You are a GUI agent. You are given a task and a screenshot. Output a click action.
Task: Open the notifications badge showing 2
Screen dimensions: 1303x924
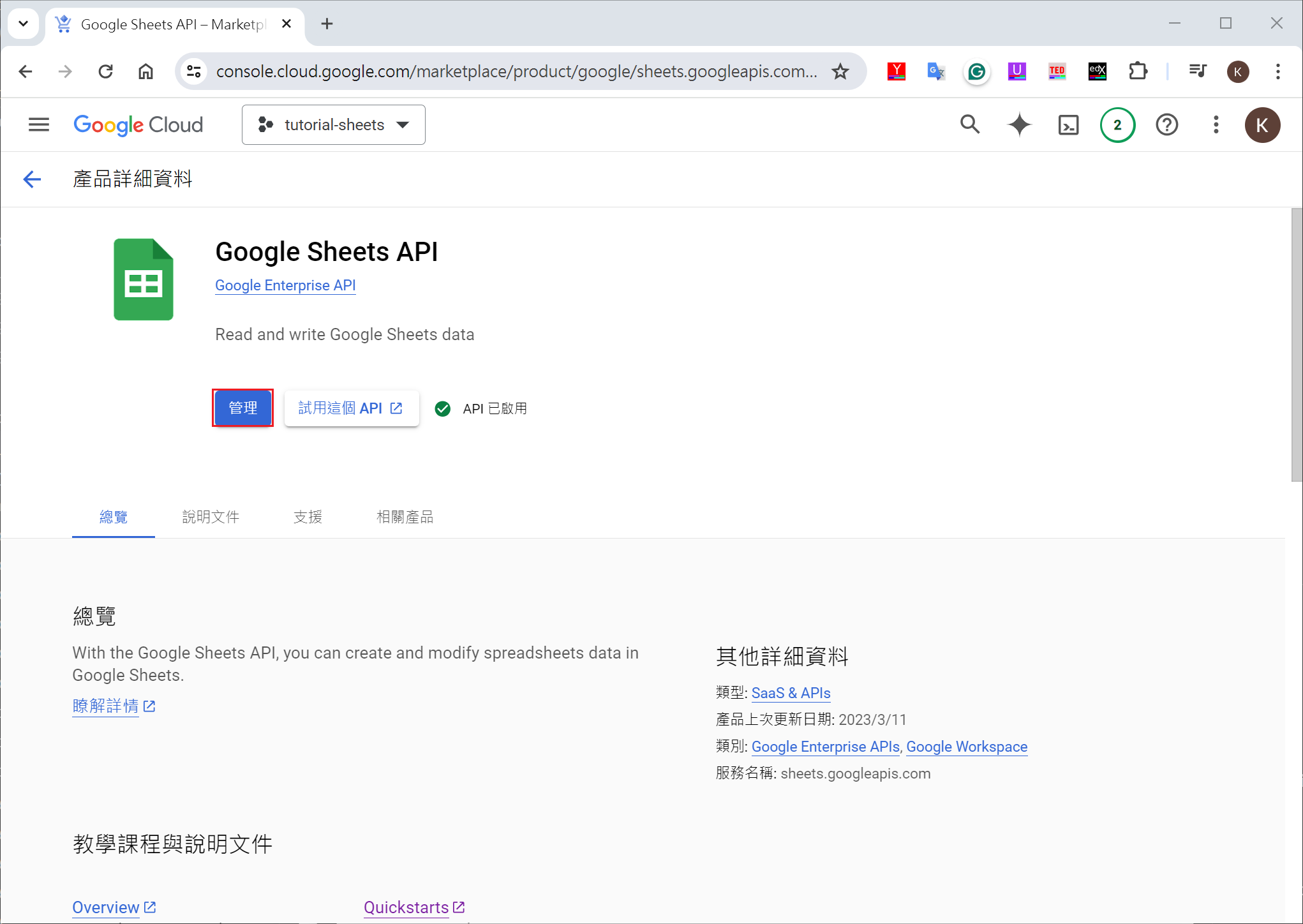tap(1117, 124)
